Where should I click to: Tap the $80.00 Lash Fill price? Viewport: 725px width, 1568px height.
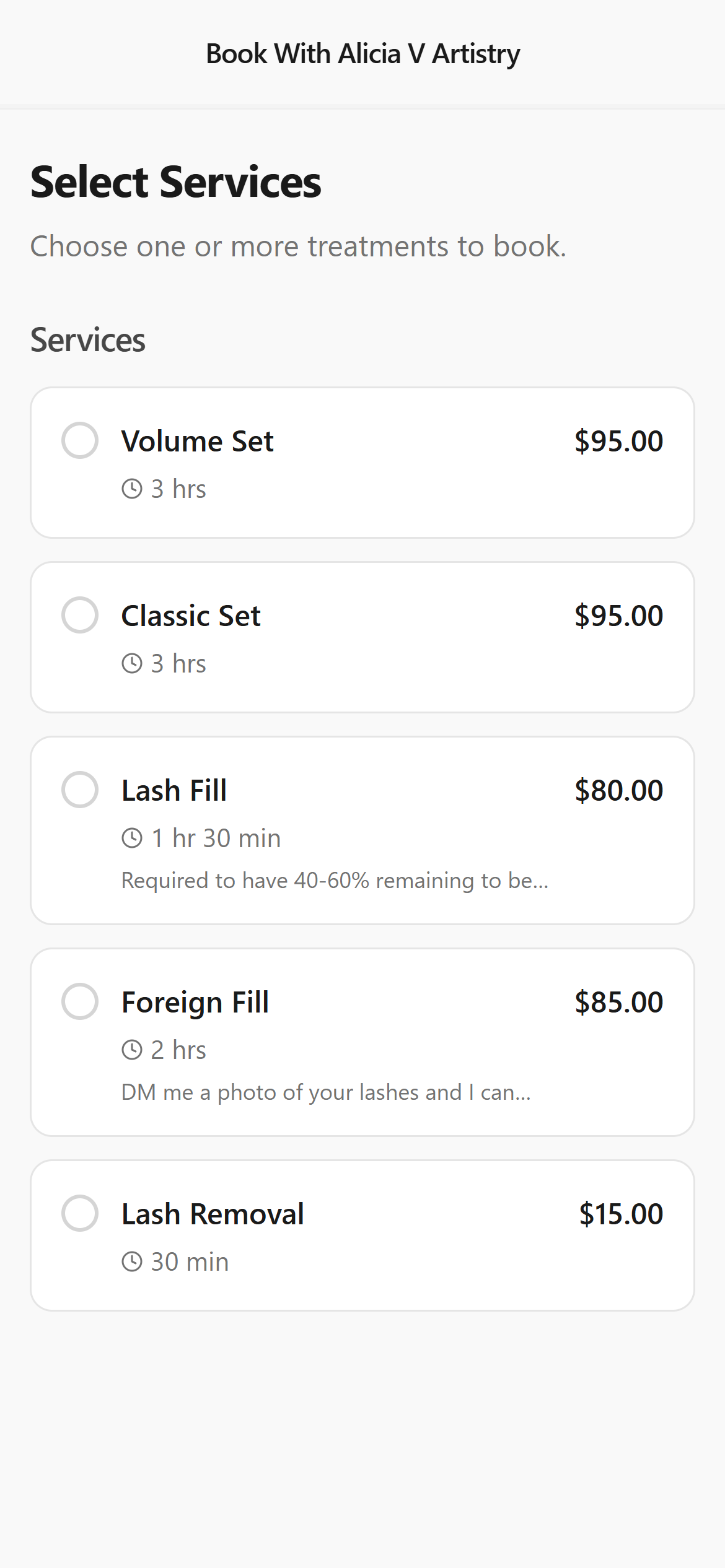(x=618, y=790)
